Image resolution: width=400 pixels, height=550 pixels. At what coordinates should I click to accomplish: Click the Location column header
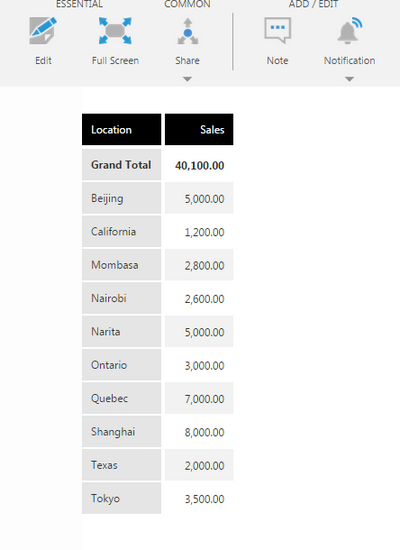pyautogui.click(x=121, y=129)
